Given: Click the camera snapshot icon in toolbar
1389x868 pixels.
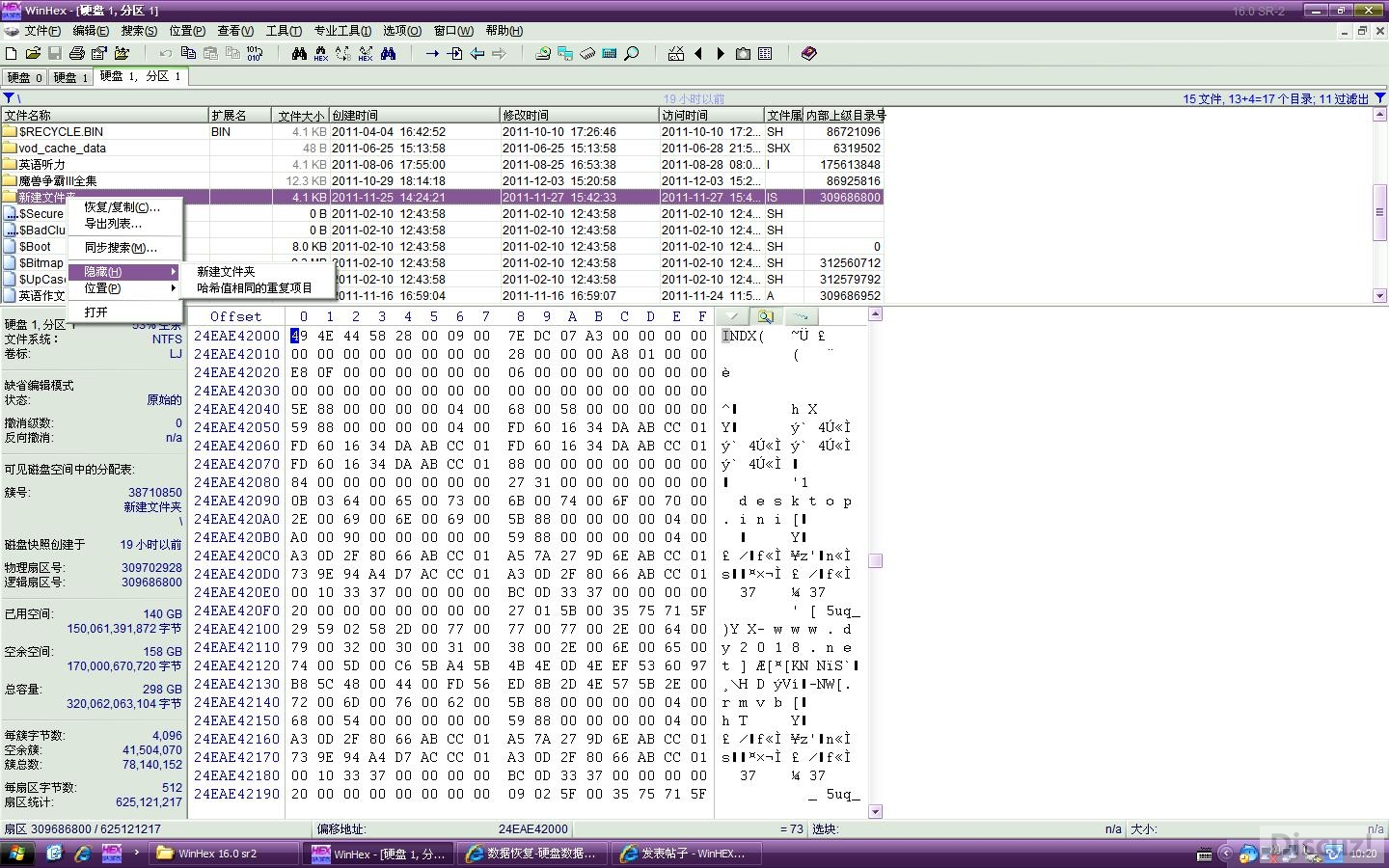Looking at the screenshot, I should click(x=743, y=54).
